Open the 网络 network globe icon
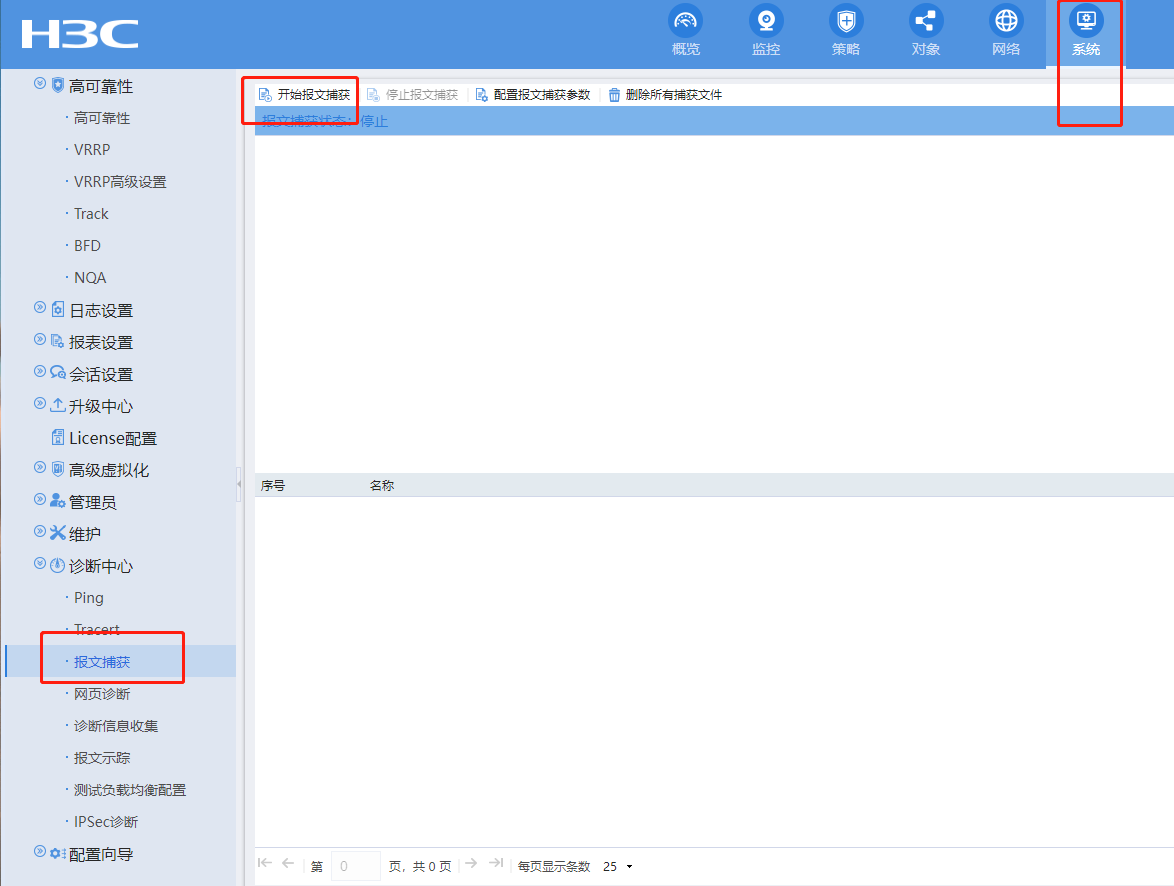The height and width of the screenshot is (886, 1174). pyautogui.click(x=1006, y=21)
